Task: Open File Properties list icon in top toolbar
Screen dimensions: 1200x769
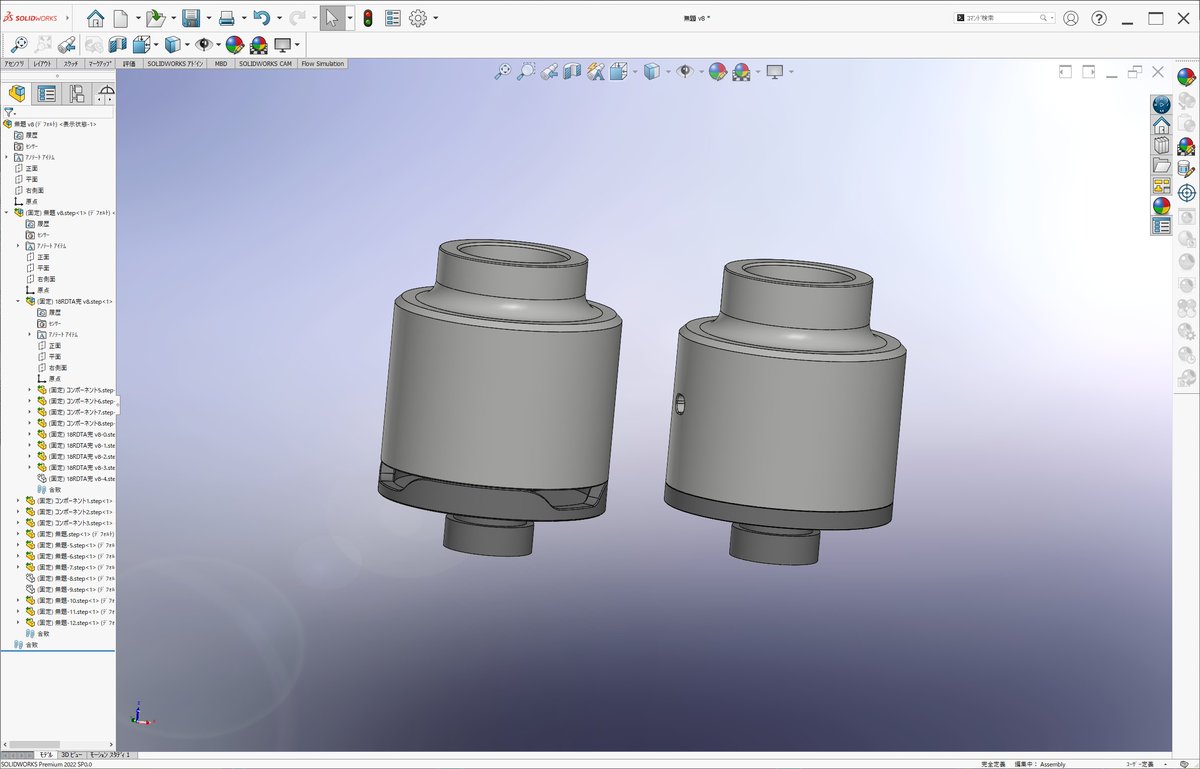Action: [x=393, y=18]
